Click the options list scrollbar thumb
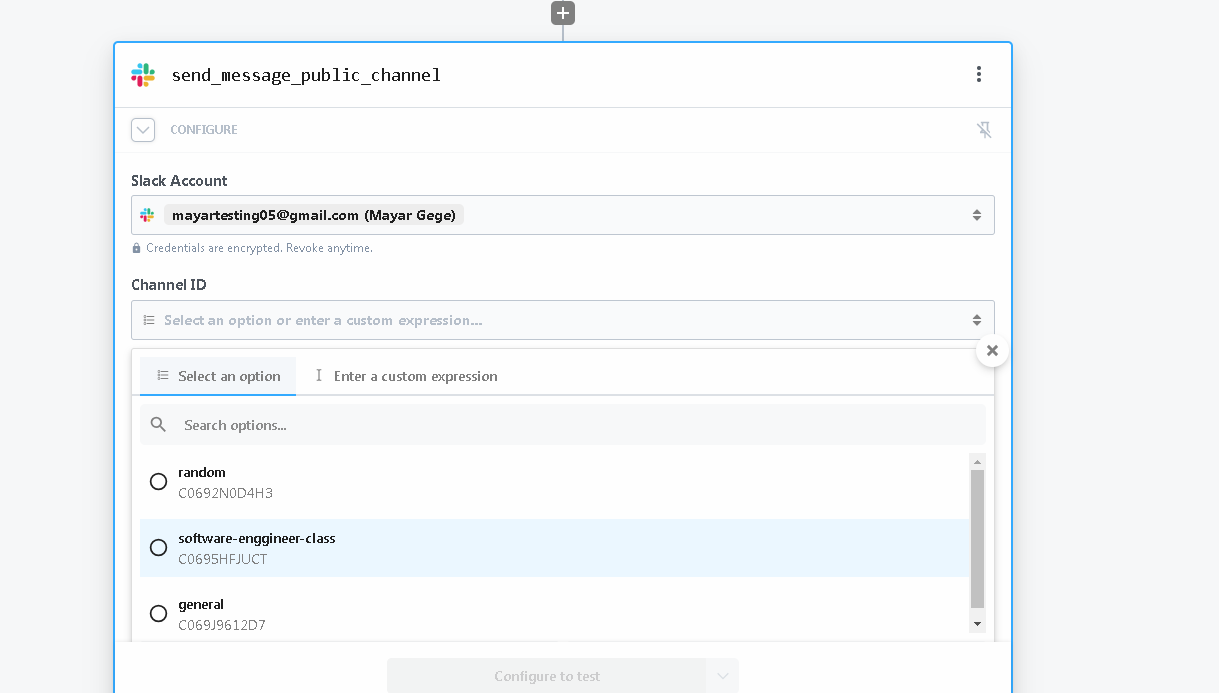Viewport: 1219px width, 693px height. coord(978,539)
